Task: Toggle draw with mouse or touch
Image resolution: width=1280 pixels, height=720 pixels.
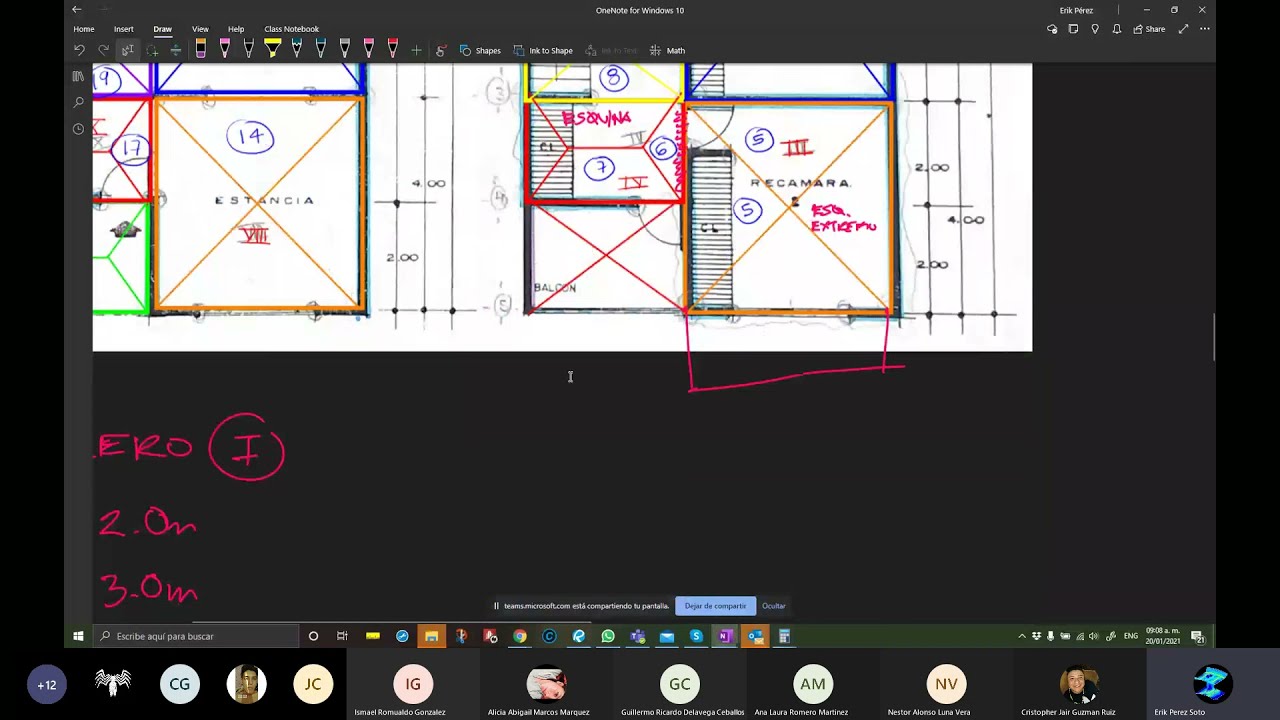Action: click(441, 50)
